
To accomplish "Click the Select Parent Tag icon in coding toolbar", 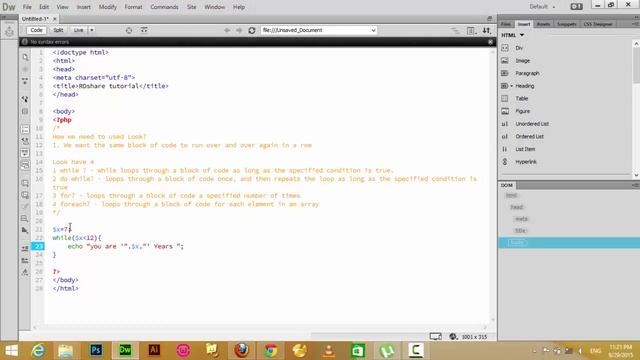I will 25,99.
